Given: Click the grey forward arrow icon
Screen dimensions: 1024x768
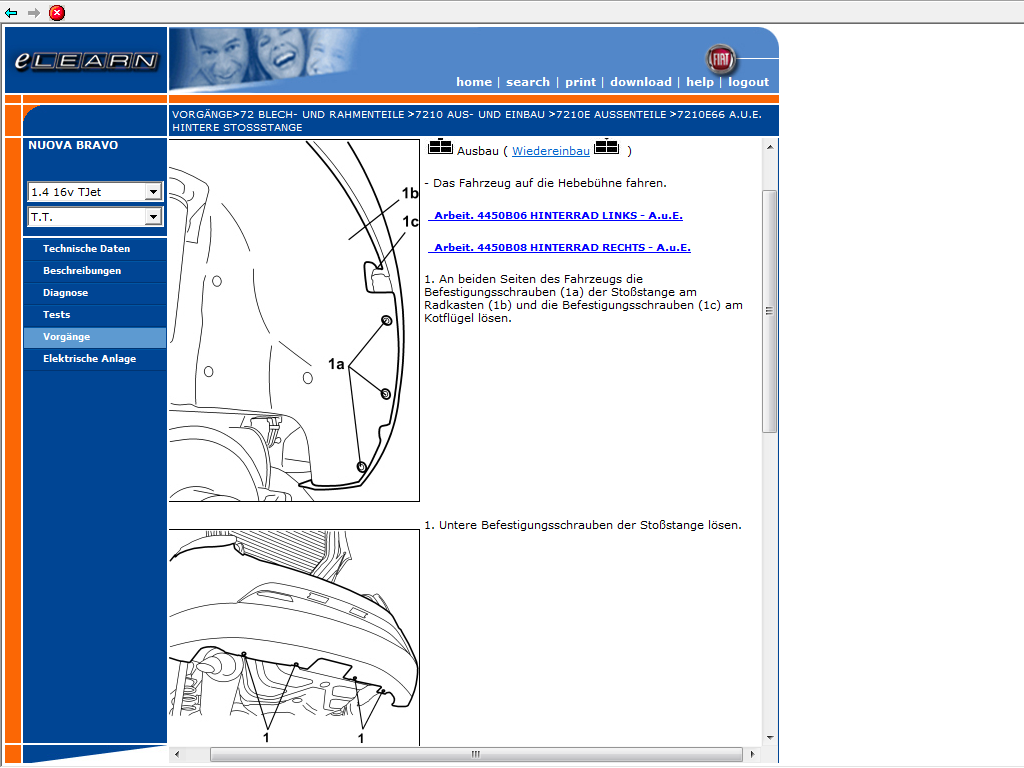Looking at the screenshot, I should tap(34, 13).
